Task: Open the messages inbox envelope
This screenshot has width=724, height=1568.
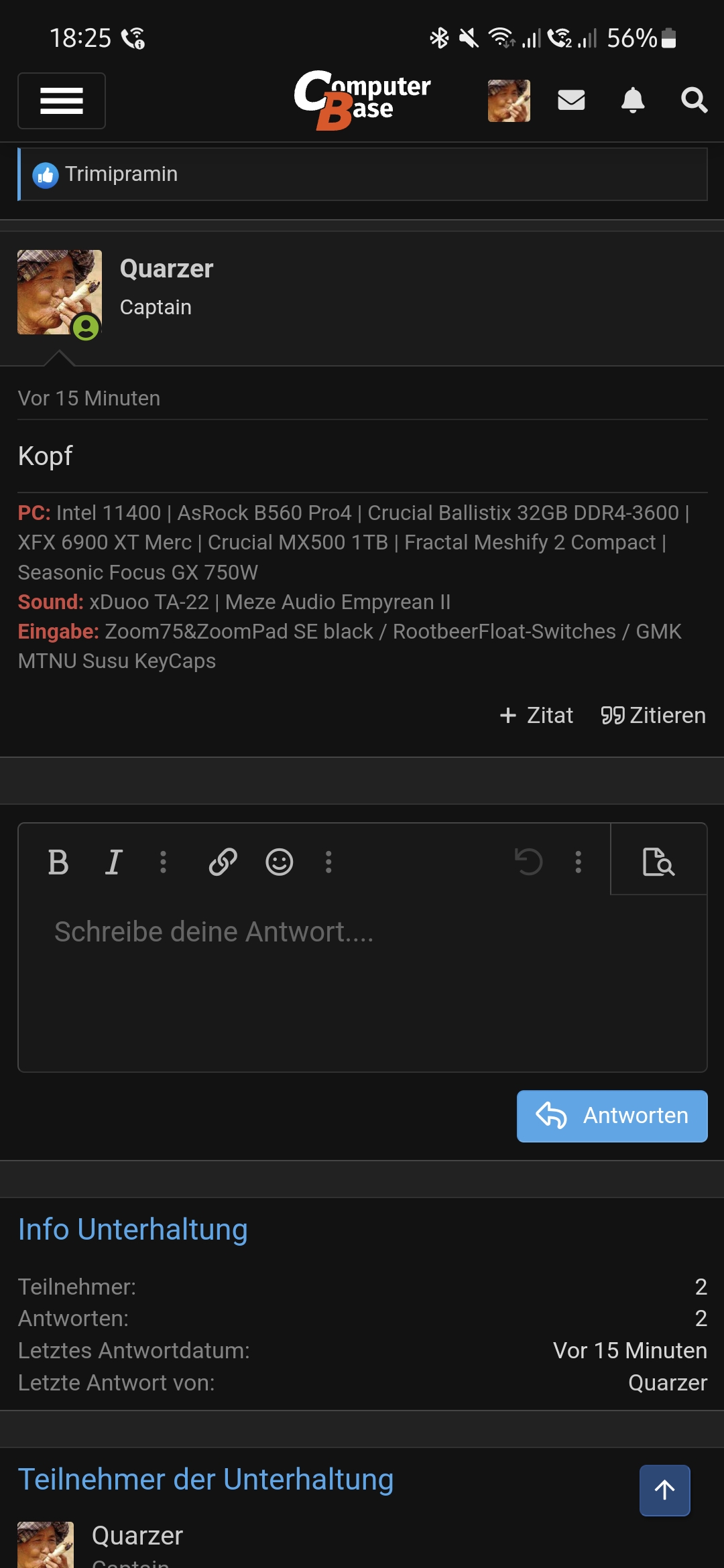Action: (570, 101)
